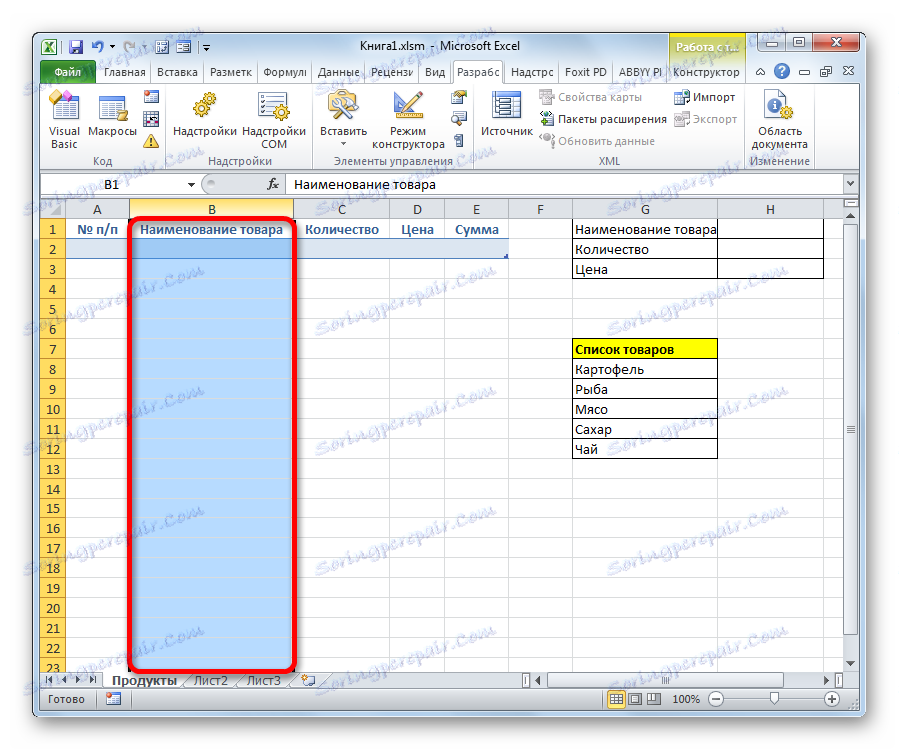Screen dimensions: 899x750
Task: Open control properties icon
Action: click(x=459, y=97)
